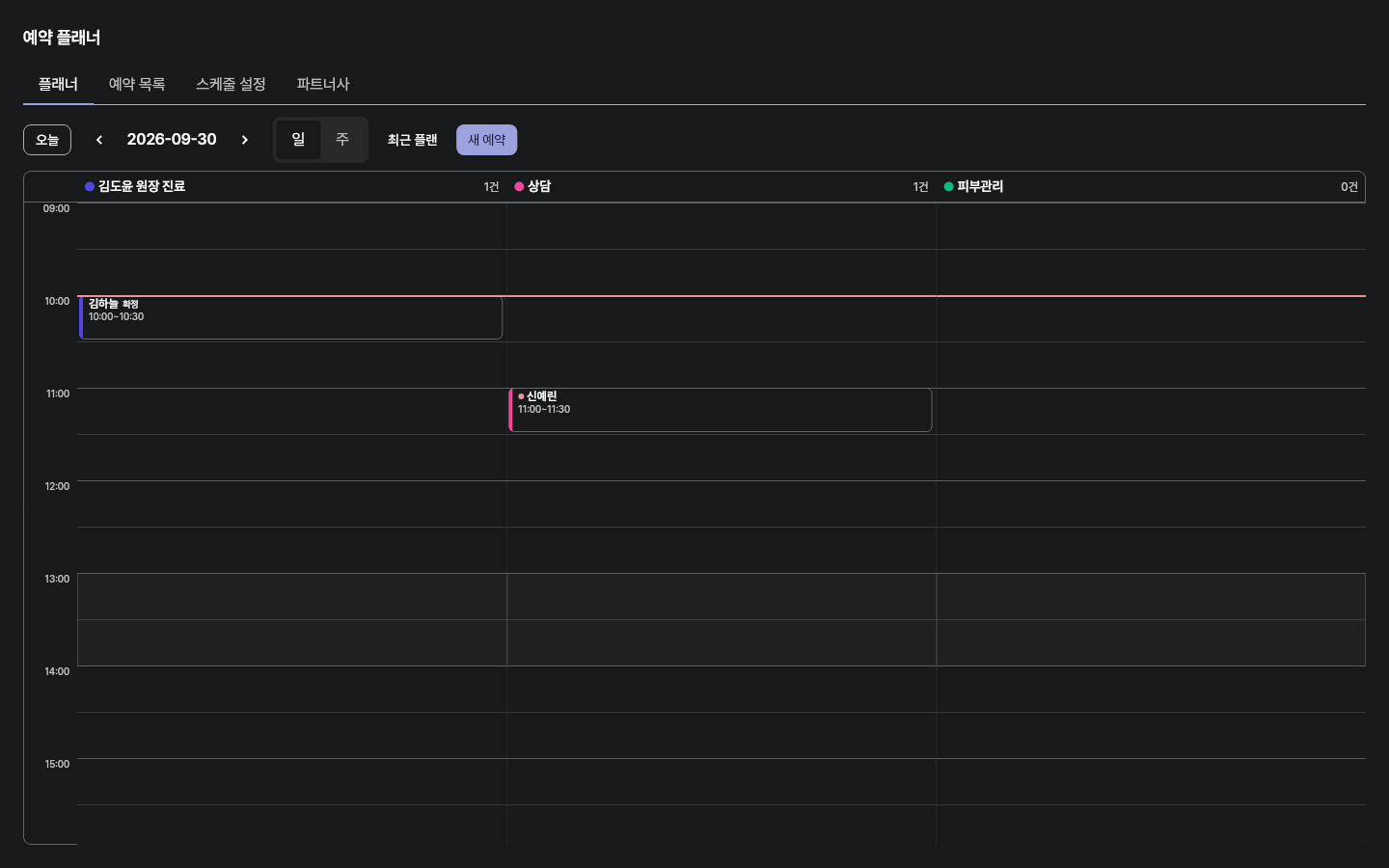The width and height of the screenshot is (1389, 868).
Task: Click the 0건 count in 피부관리 column
Action: [1348, 187]
